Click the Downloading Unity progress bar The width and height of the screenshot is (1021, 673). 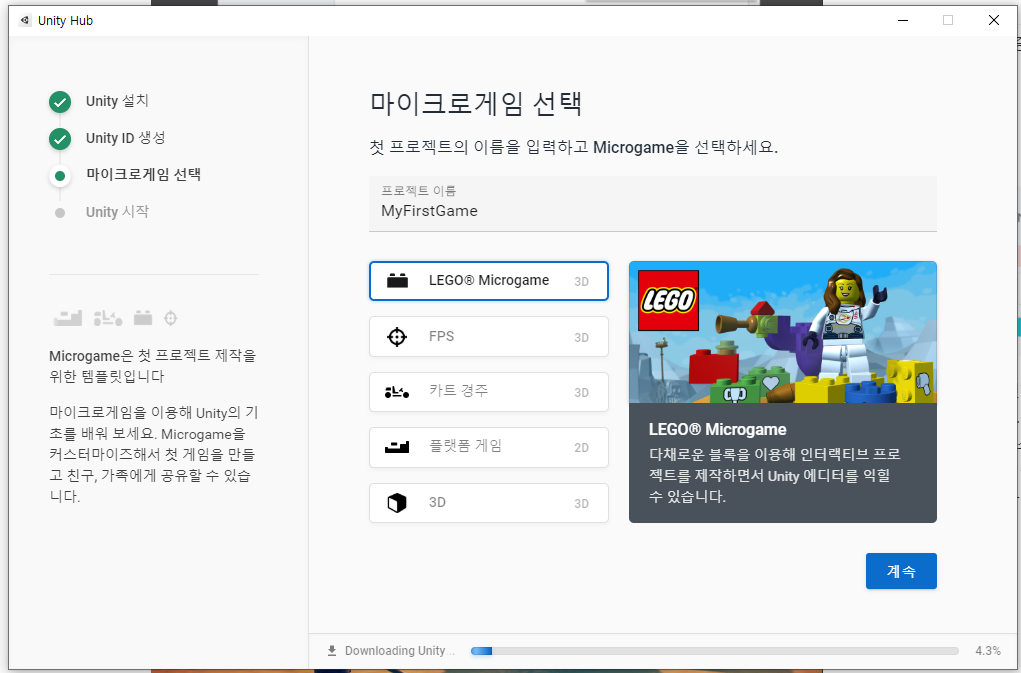[x=714, y=651]
